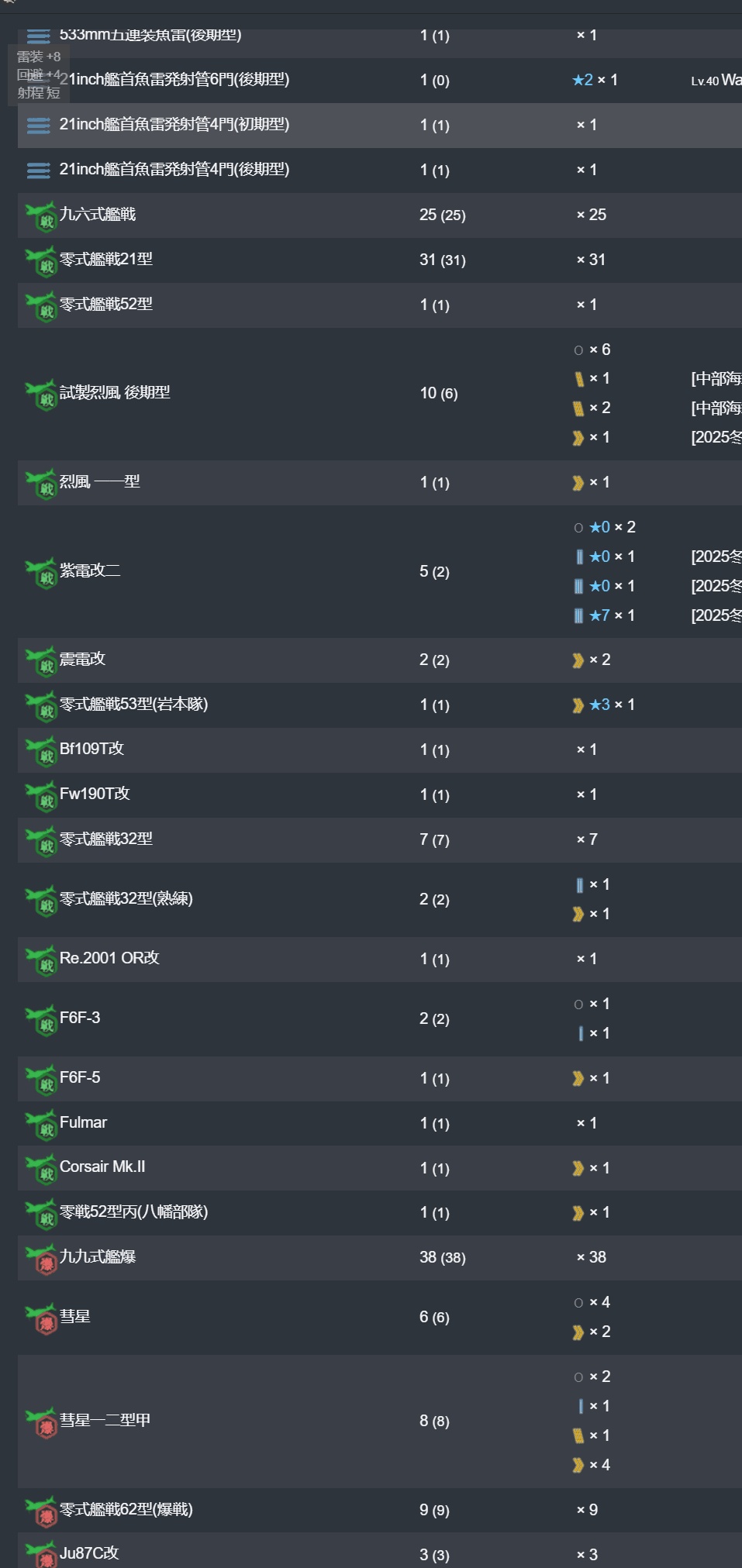Select the 零式艦戦21型 row

380,260
